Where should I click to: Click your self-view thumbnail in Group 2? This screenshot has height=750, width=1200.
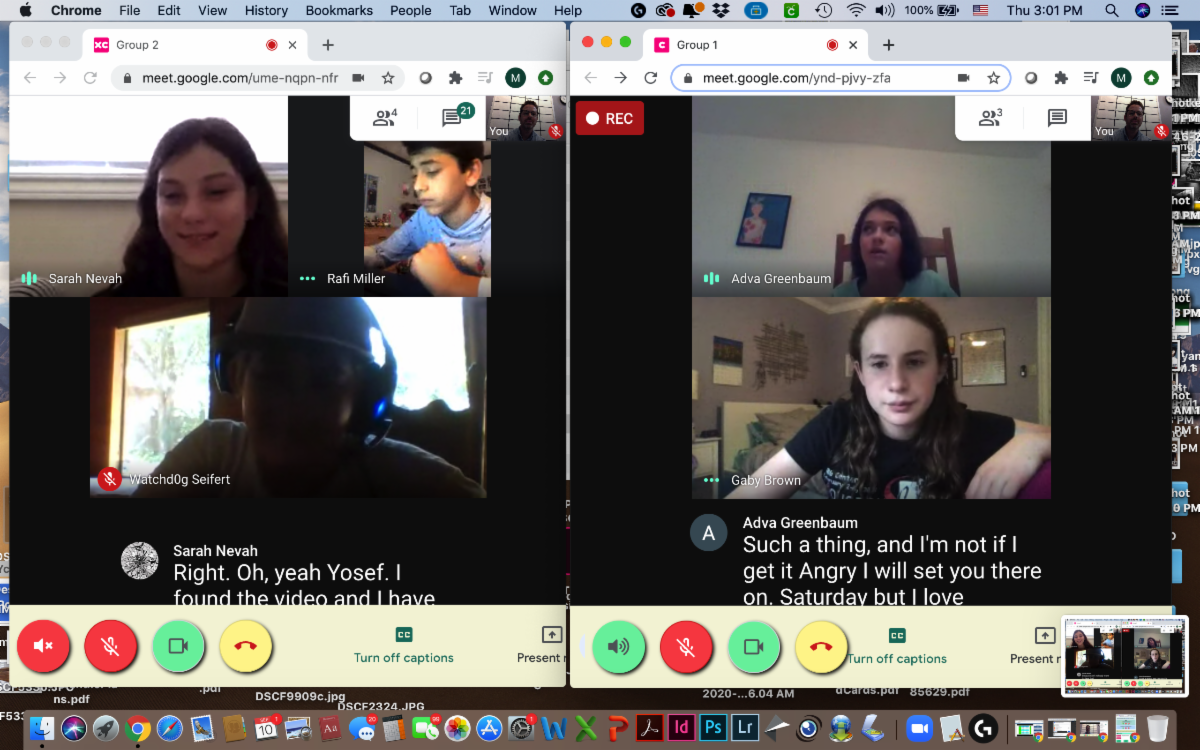[526, 118]
